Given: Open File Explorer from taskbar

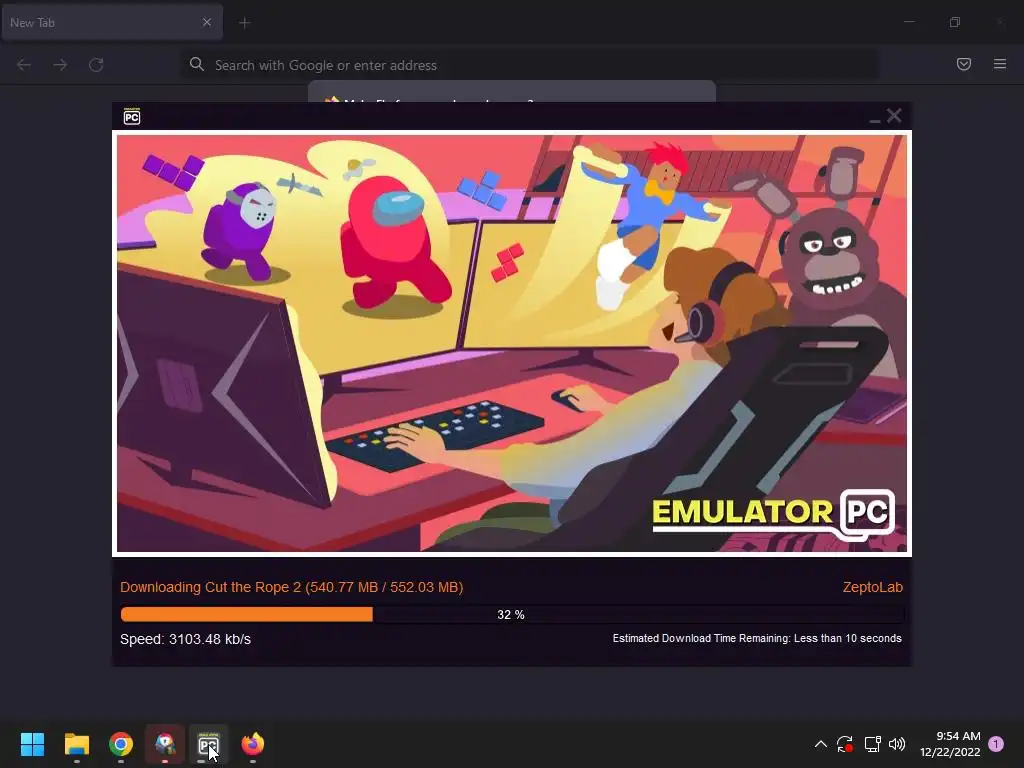Looking at the screenshot, I should [76, 744].
